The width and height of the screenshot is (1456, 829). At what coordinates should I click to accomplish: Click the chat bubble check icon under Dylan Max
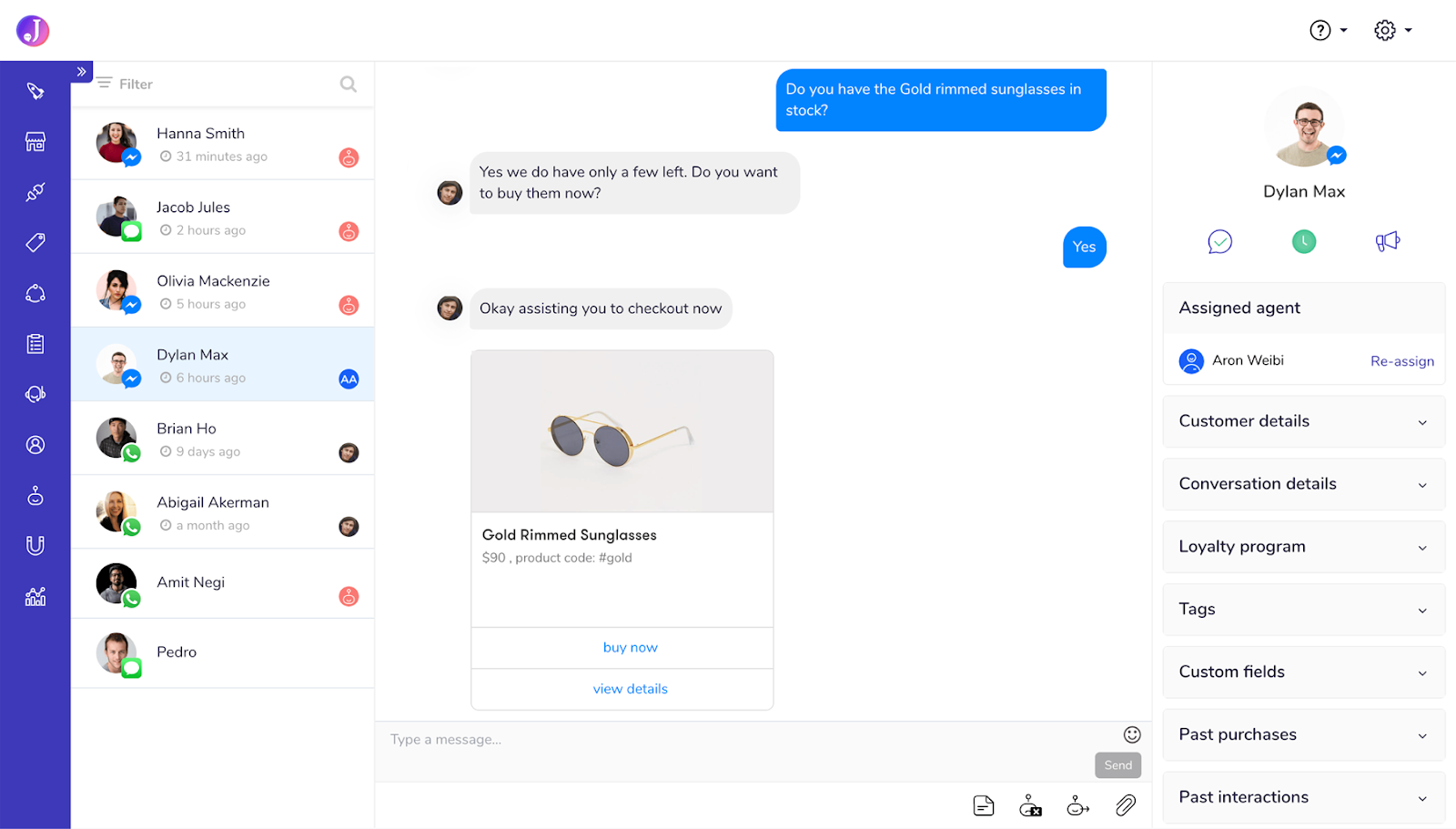point(1220,241)
